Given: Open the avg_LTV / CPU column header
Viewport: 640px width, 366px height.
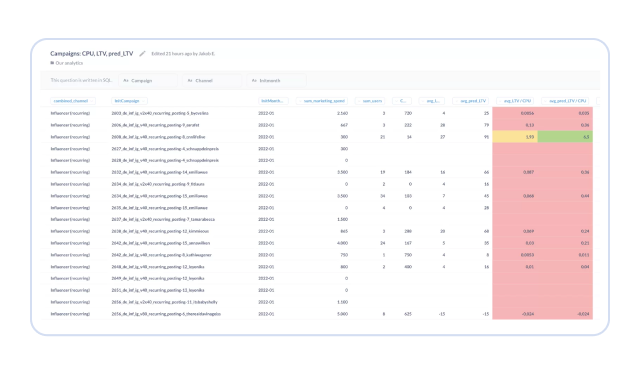Looking at the screenshot, I should pos(515,101).
